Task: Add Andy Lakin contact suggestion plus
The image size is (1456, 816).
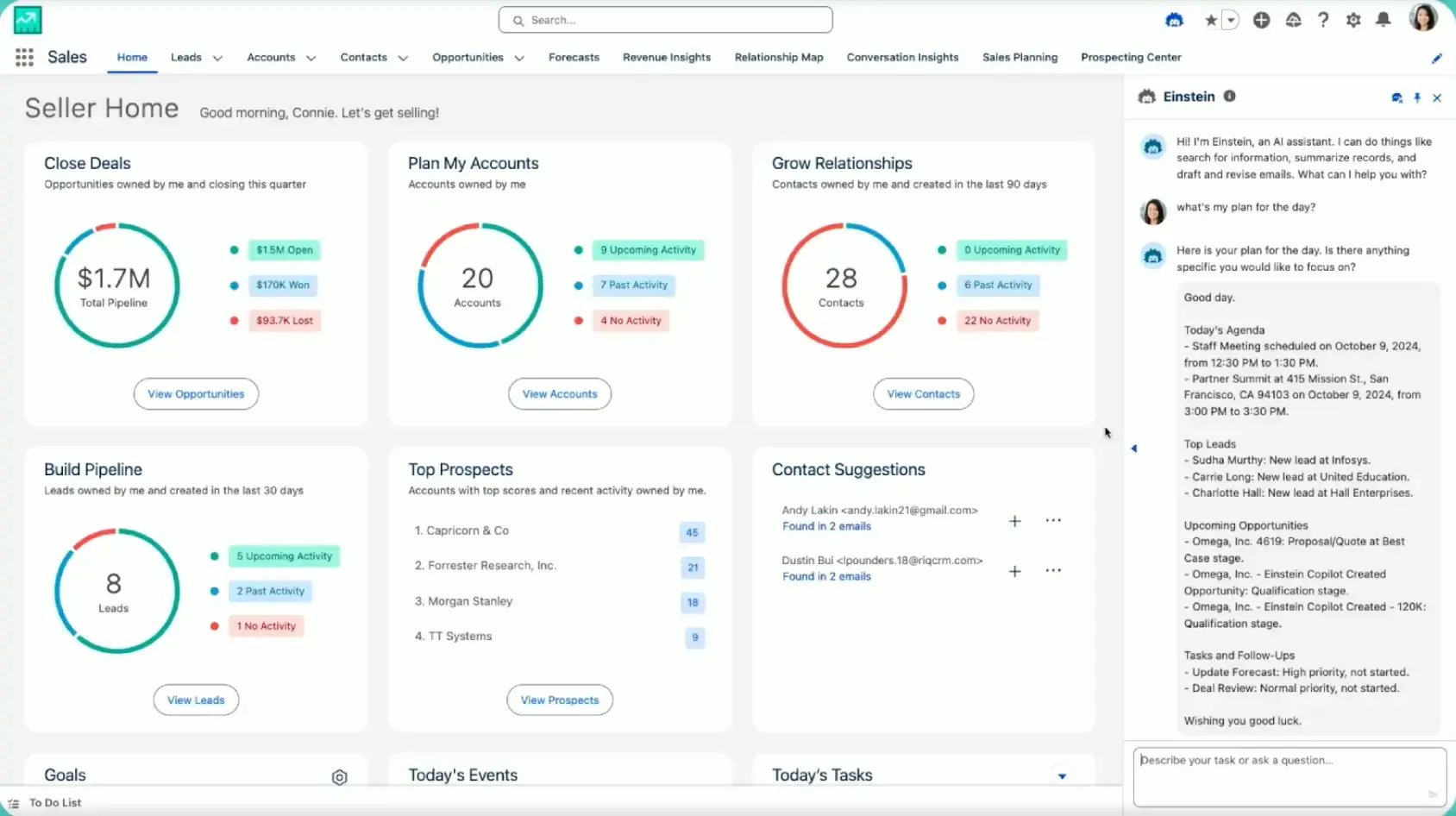Action: coord(1015,521)
